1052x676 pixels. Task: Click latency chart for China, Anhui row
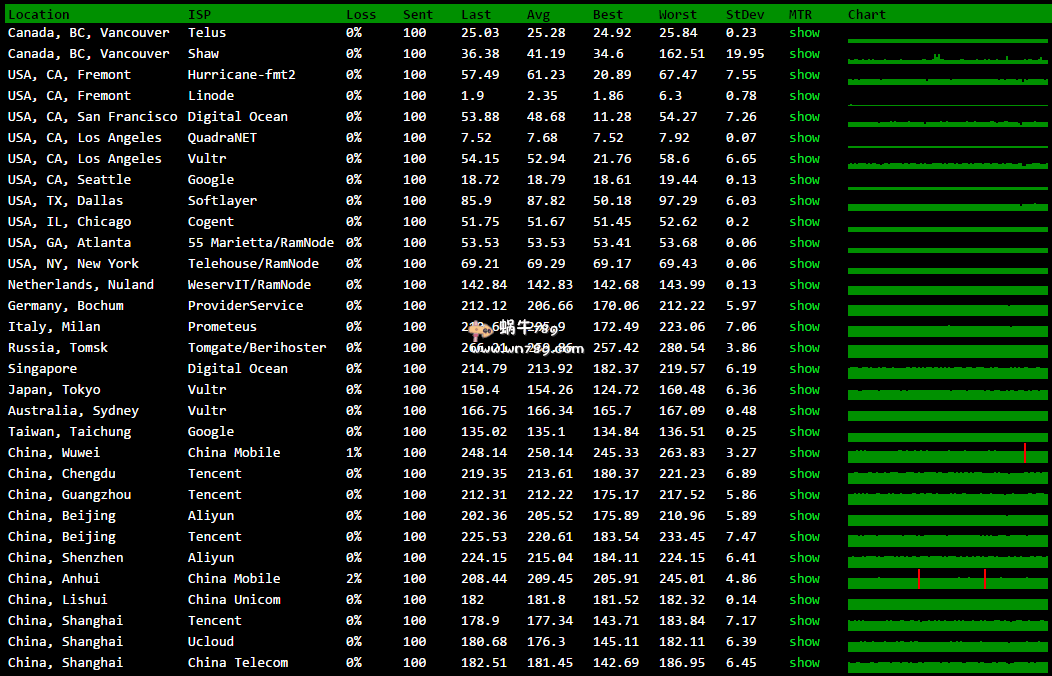click(x=947, y=580)
